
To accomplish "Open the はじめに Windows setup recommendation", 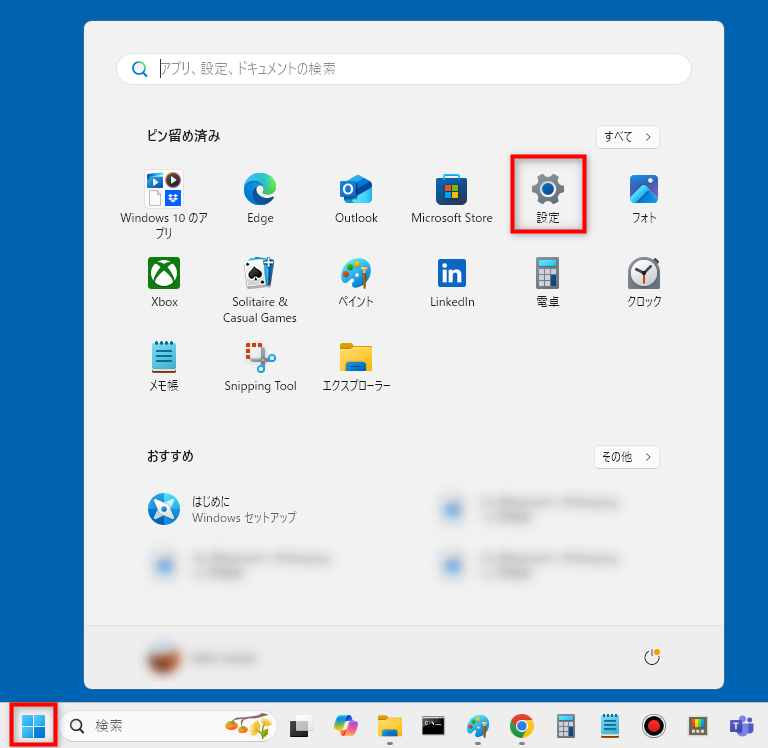I will [230, 509].
